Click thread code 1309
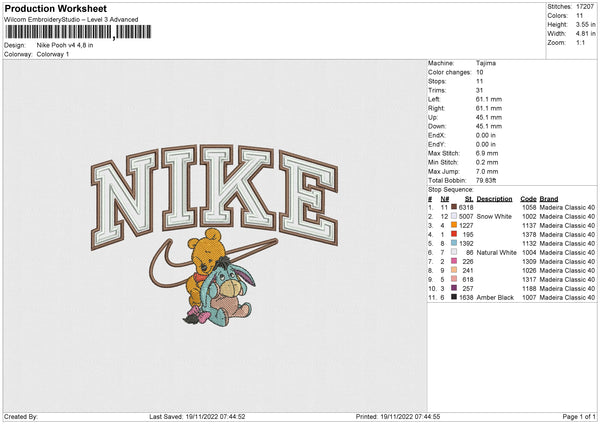 (x=529, y=261)
